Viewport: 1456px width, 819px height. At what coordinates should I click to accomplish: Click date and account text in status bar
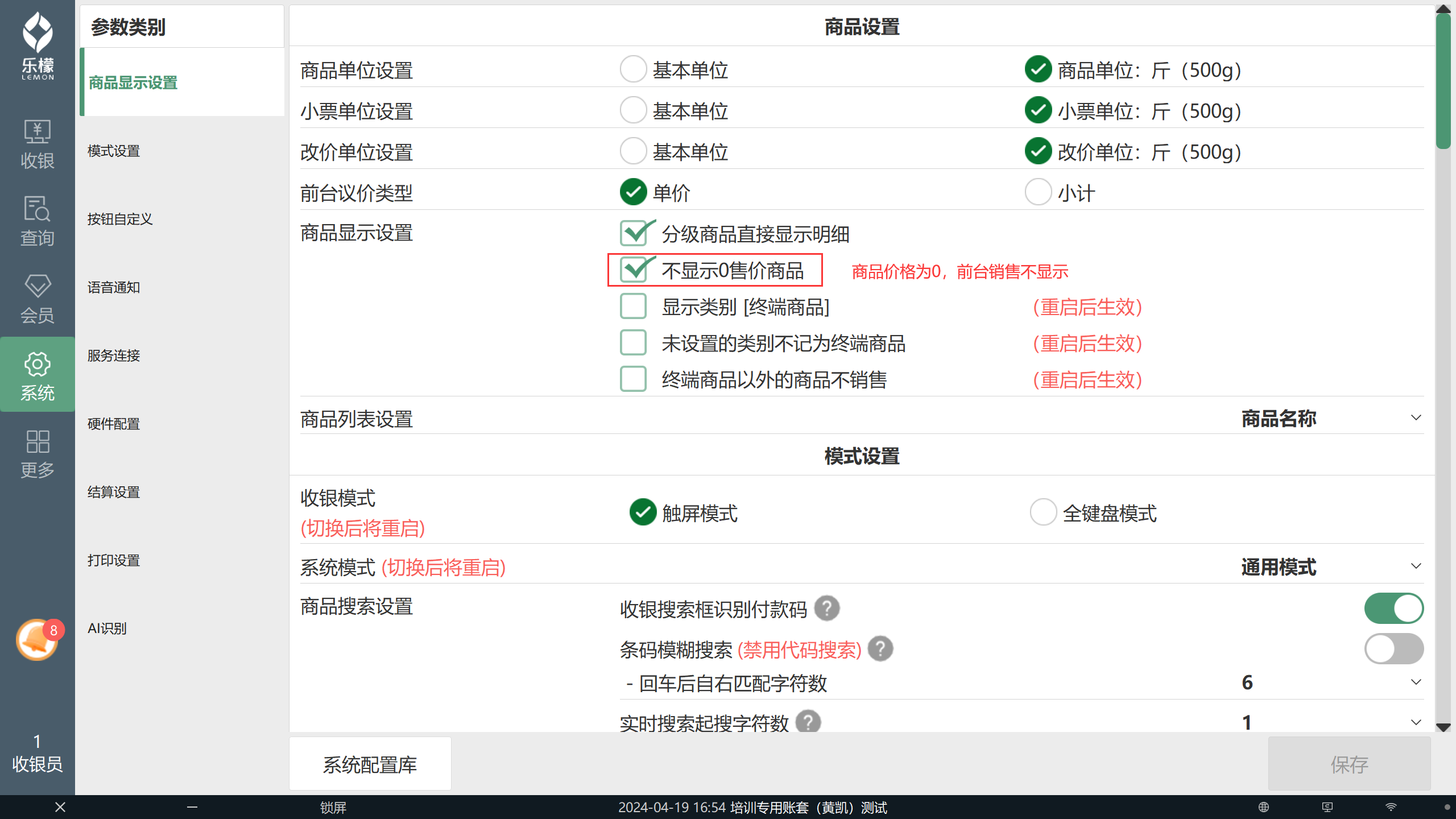tap(752, 807)
